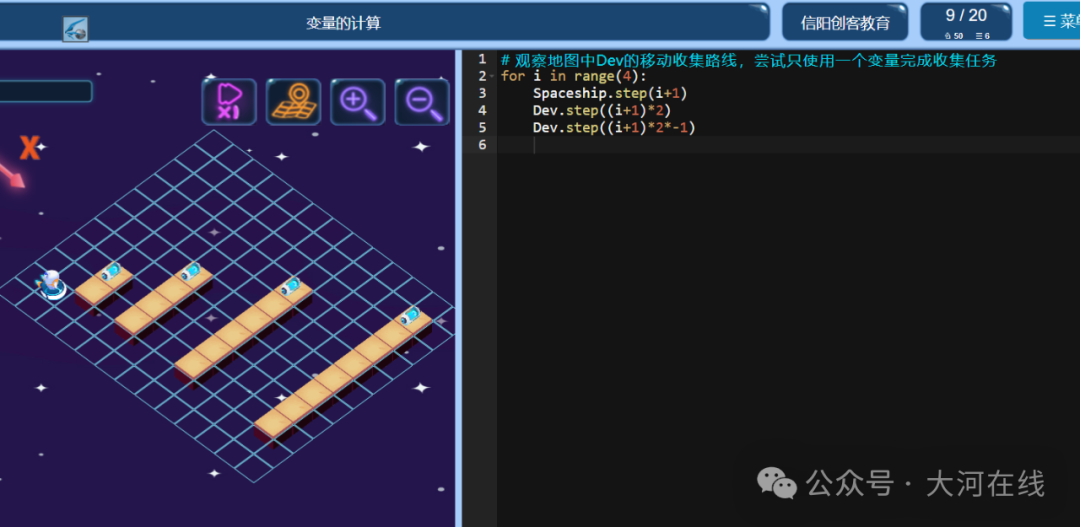Click the map location grid icon

293,102
